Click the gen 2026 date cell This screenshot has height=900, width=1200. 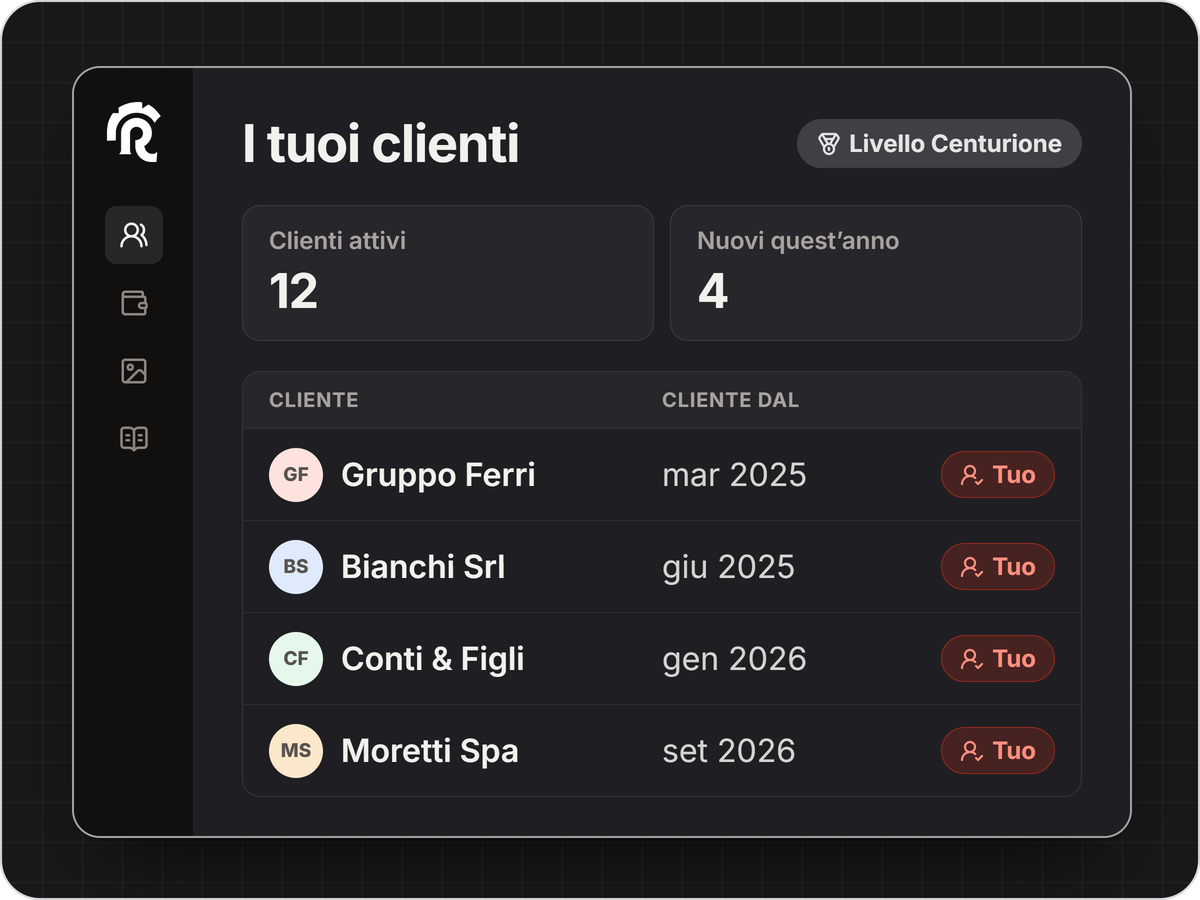point(734,660)
